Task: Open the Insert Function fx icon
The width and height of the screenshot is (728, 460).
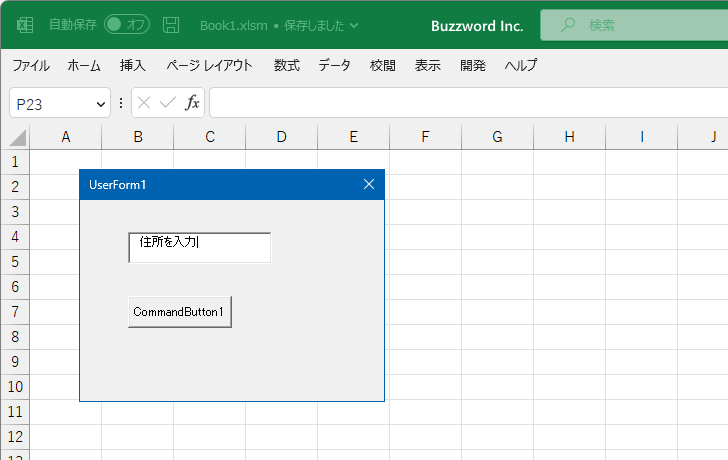Action: click(192, 103)
